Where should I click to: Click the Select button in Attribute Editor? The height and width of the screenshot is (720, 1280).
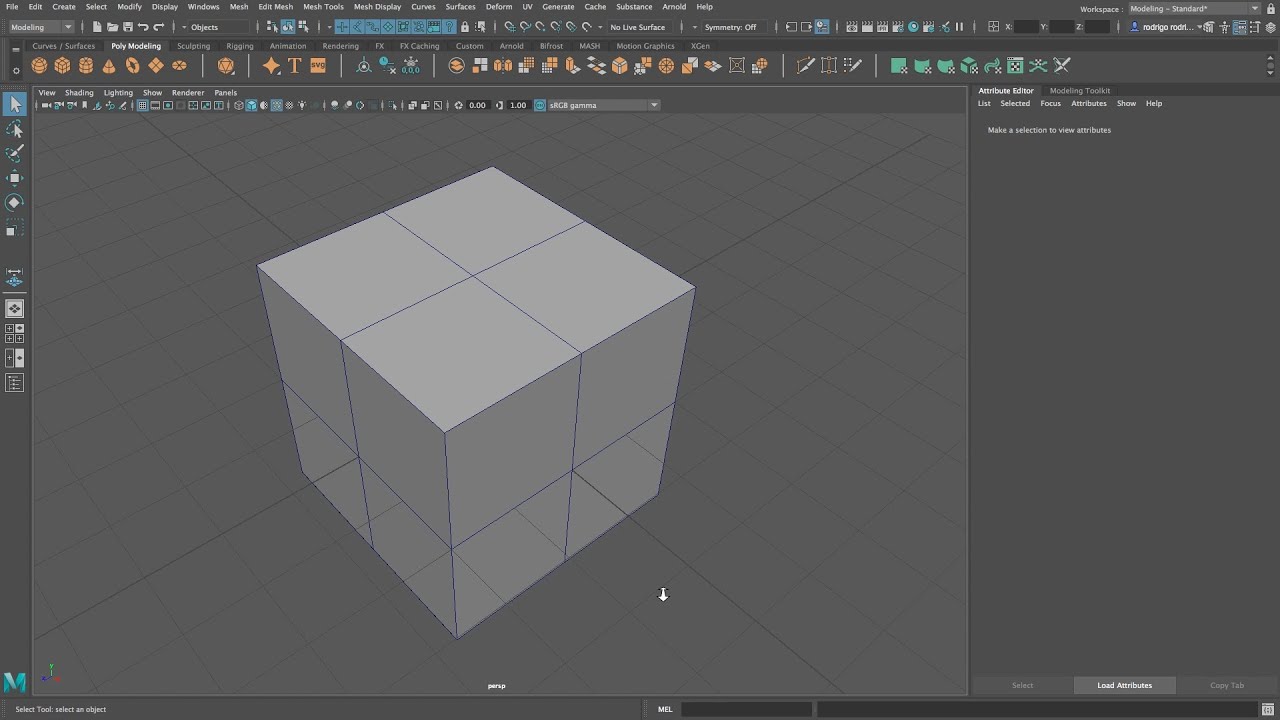[1022, 685]
